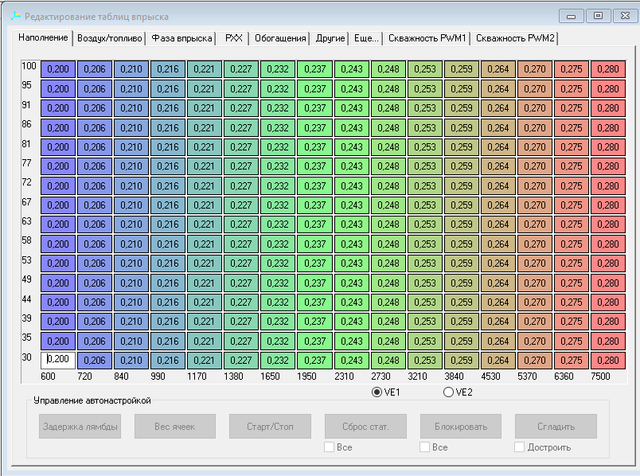
Task: Click the app icon in the title bar
Action: (x=16, y=16)
